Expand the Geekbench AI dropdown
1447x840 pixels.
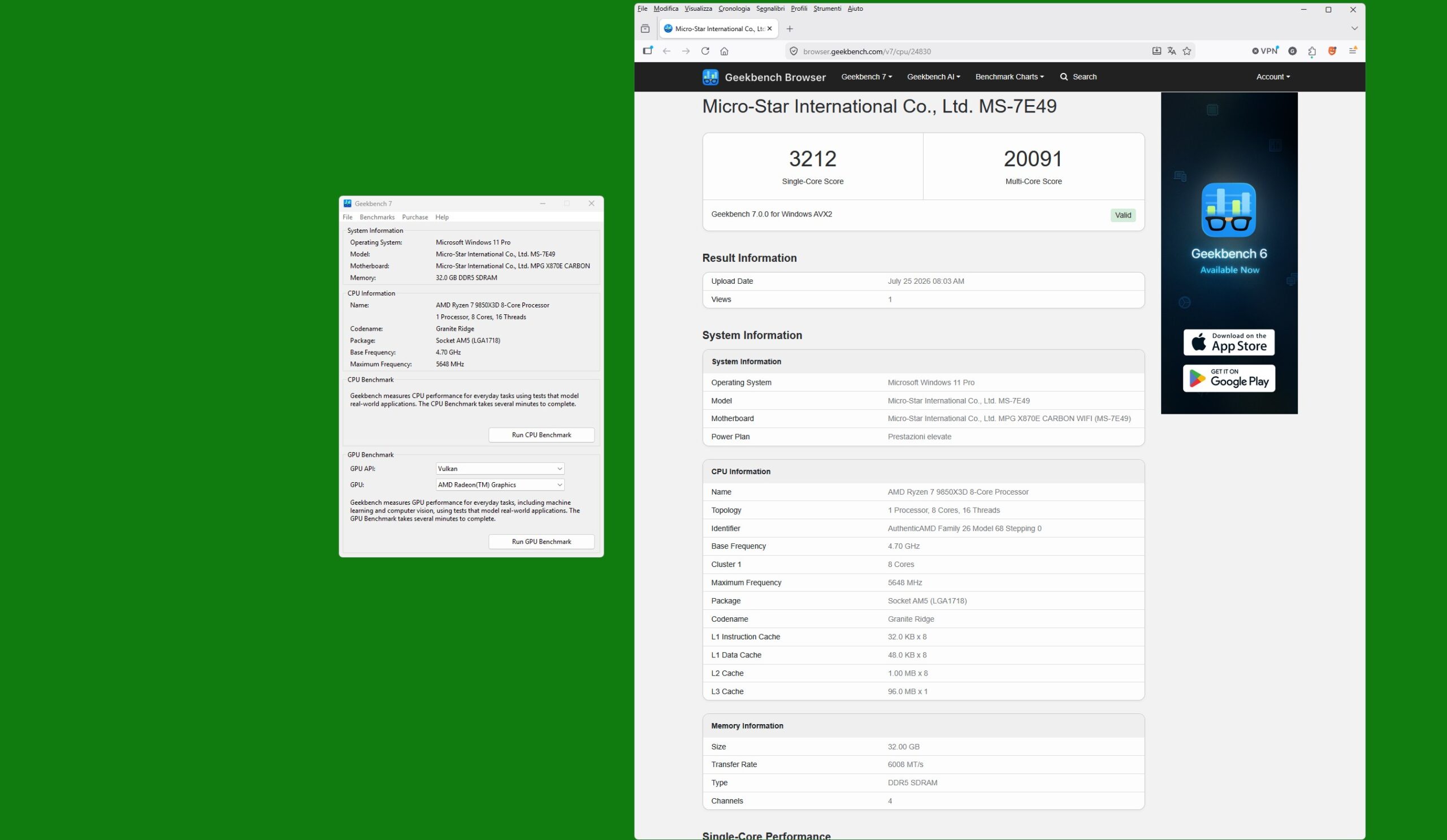(x=934, y=77)
